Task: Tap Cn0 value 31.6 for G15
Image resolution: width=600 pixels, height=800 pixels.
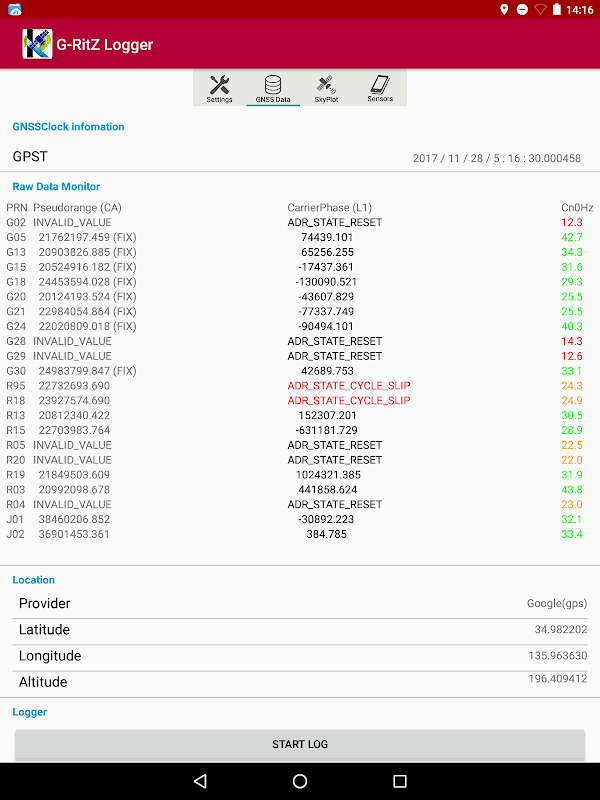Action: (x=571, y=267)
